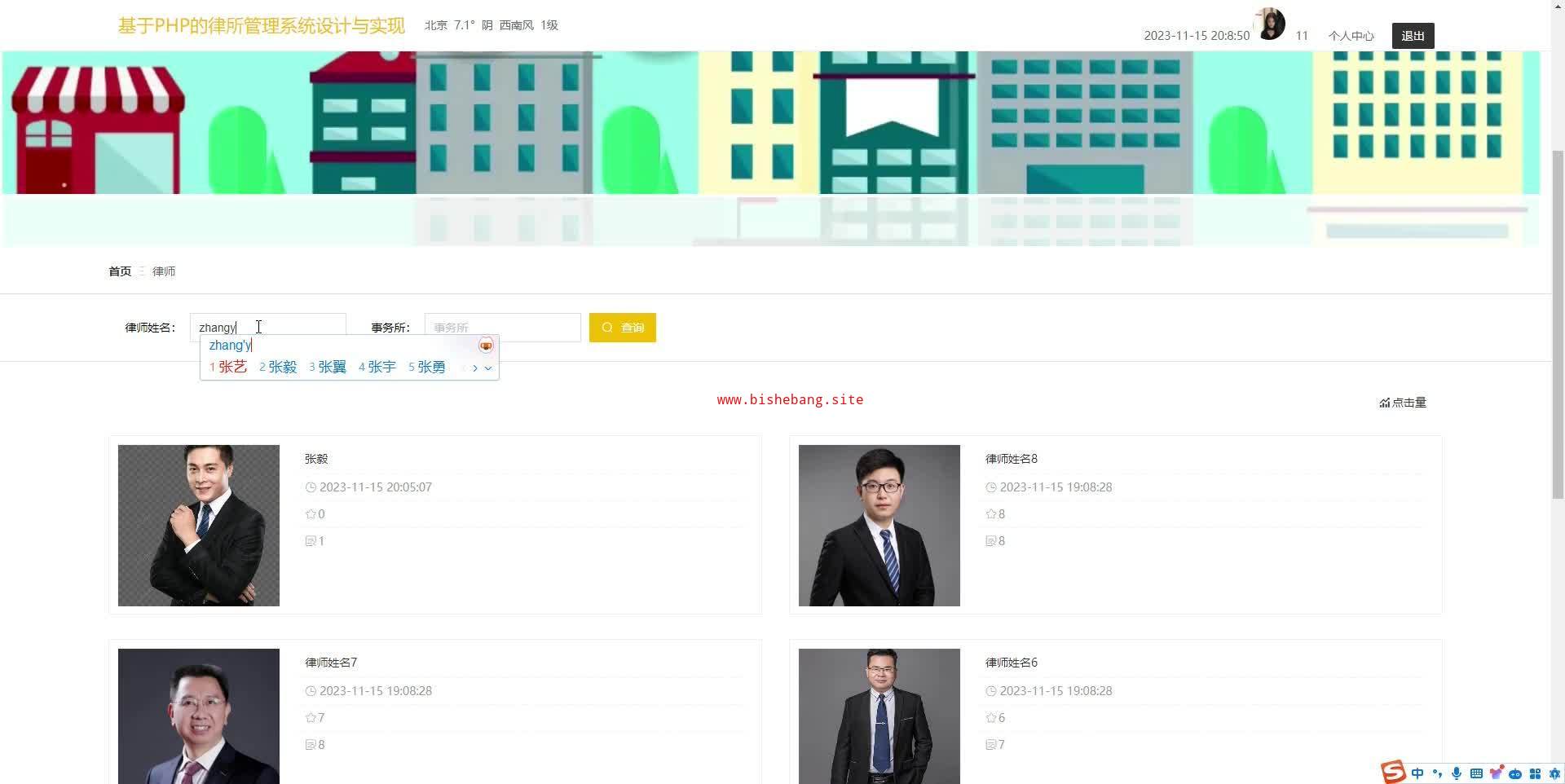Click the page vertical scrollbar thumb
The image size is (1565, 784).
[x=1558, y=323]
